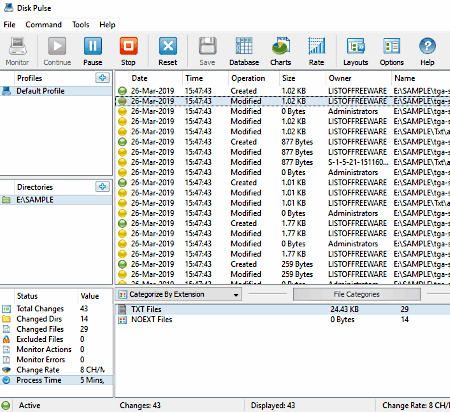Viewport: 450px width, 412px height.
Task: Click the blue Help question-mark icon
Action: 427,46
